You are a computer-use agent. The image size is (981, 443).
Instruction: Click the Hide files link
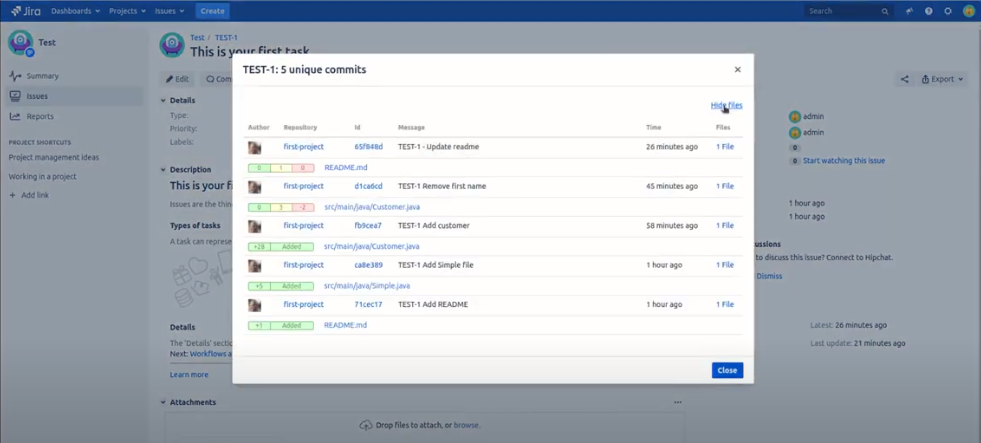tap(726, 105)
